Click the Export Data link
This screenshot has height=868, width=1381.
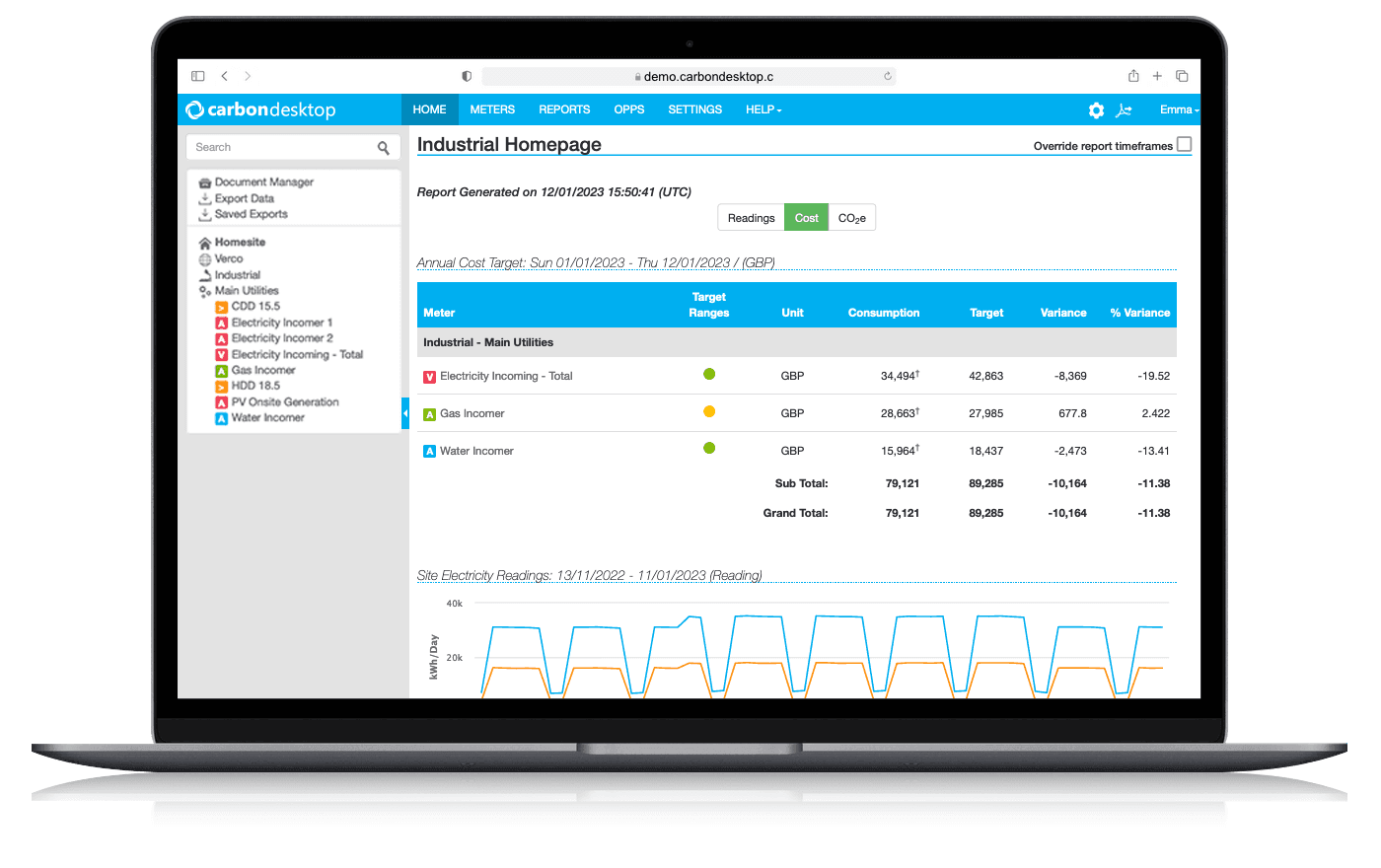[244, 198]
